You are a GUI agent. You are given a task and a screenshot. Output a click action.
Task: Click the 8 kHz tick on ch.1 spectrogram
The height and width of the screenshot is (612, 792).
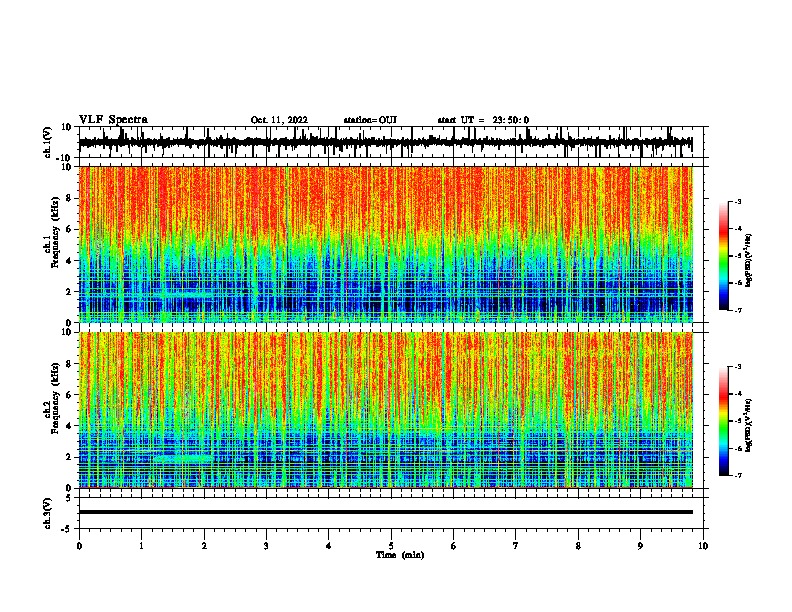[x=69, y=198]
